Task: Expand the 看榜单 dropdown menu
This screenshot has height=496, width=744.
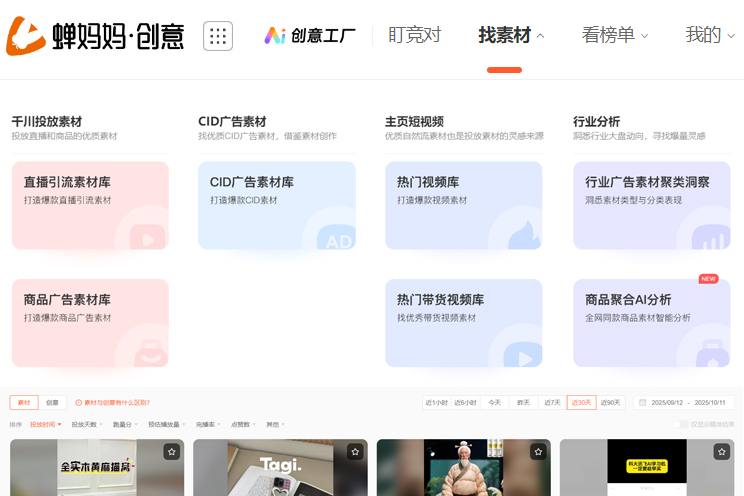Action: pos(614,36)
